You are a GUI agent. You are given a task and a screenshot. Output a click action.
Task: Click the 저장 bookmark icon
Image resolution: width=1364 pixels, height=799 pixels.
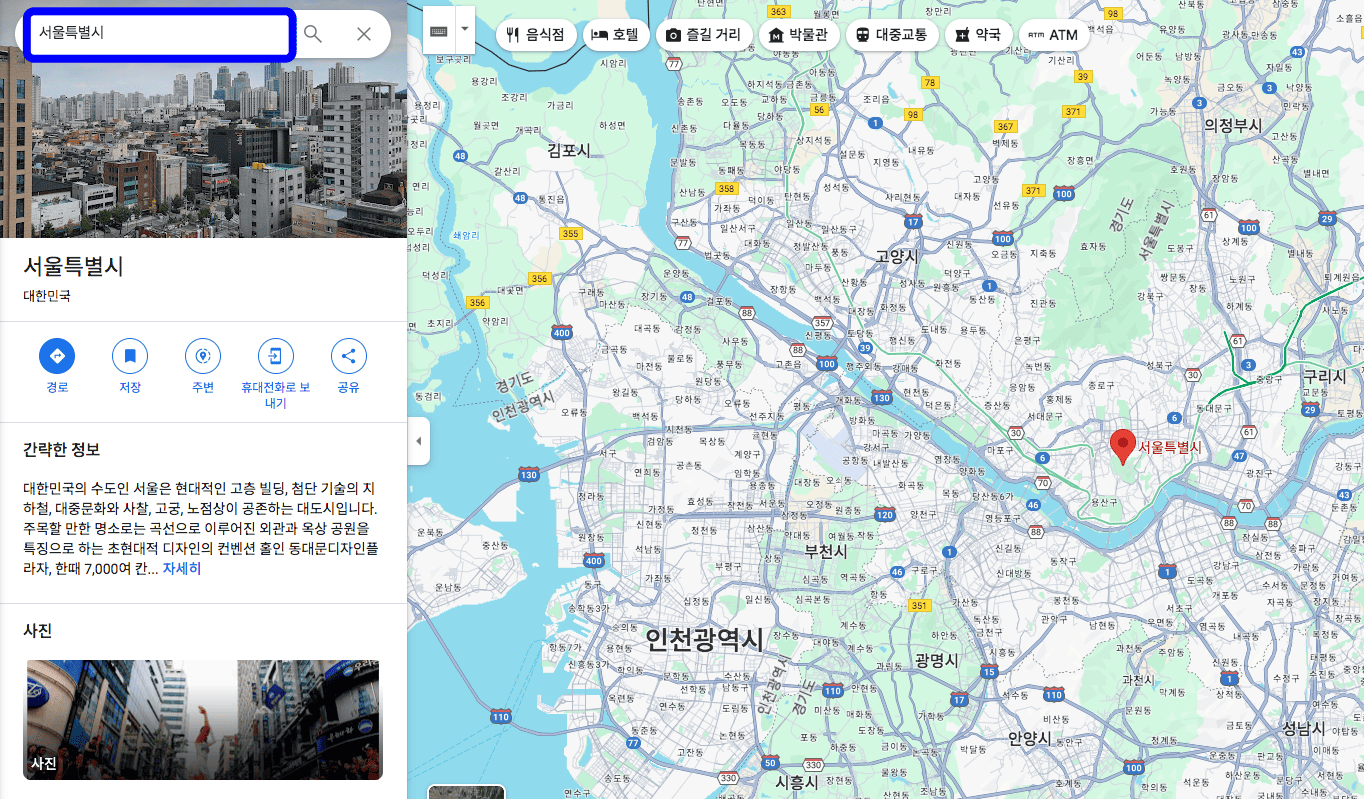coord(130,356)
